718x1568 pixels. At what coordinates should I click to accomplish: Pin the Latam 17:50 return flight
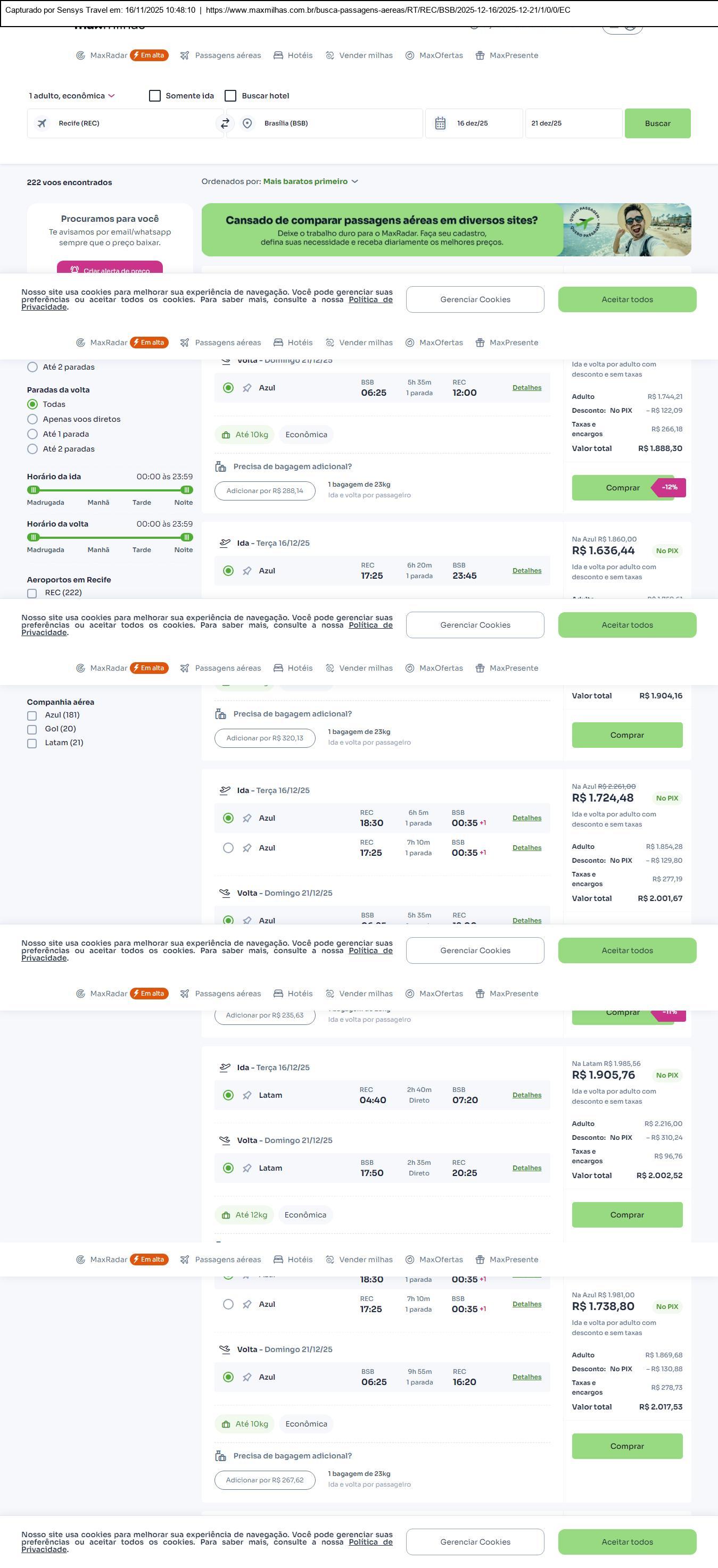(246, 1169)
